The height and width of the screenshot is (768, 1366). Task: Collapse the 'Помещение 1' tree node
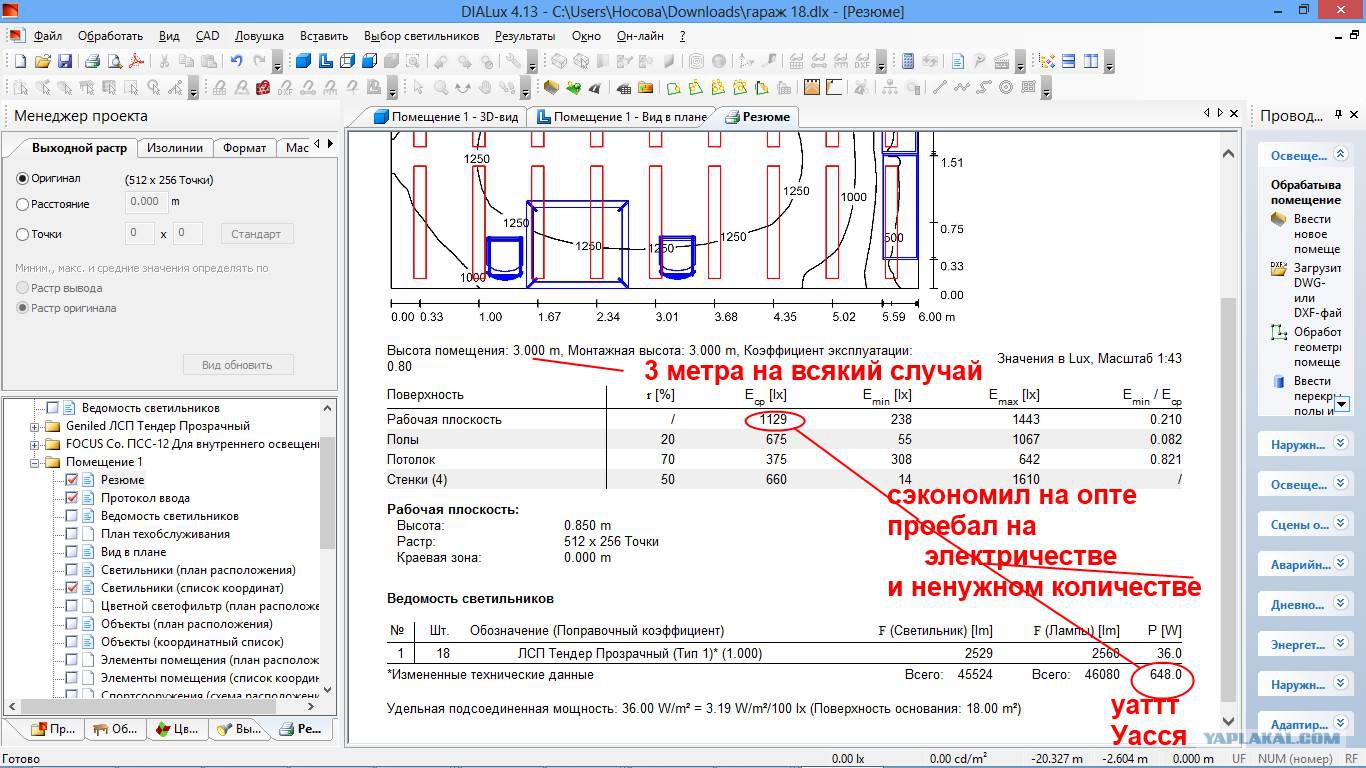[x=35, y=462]
